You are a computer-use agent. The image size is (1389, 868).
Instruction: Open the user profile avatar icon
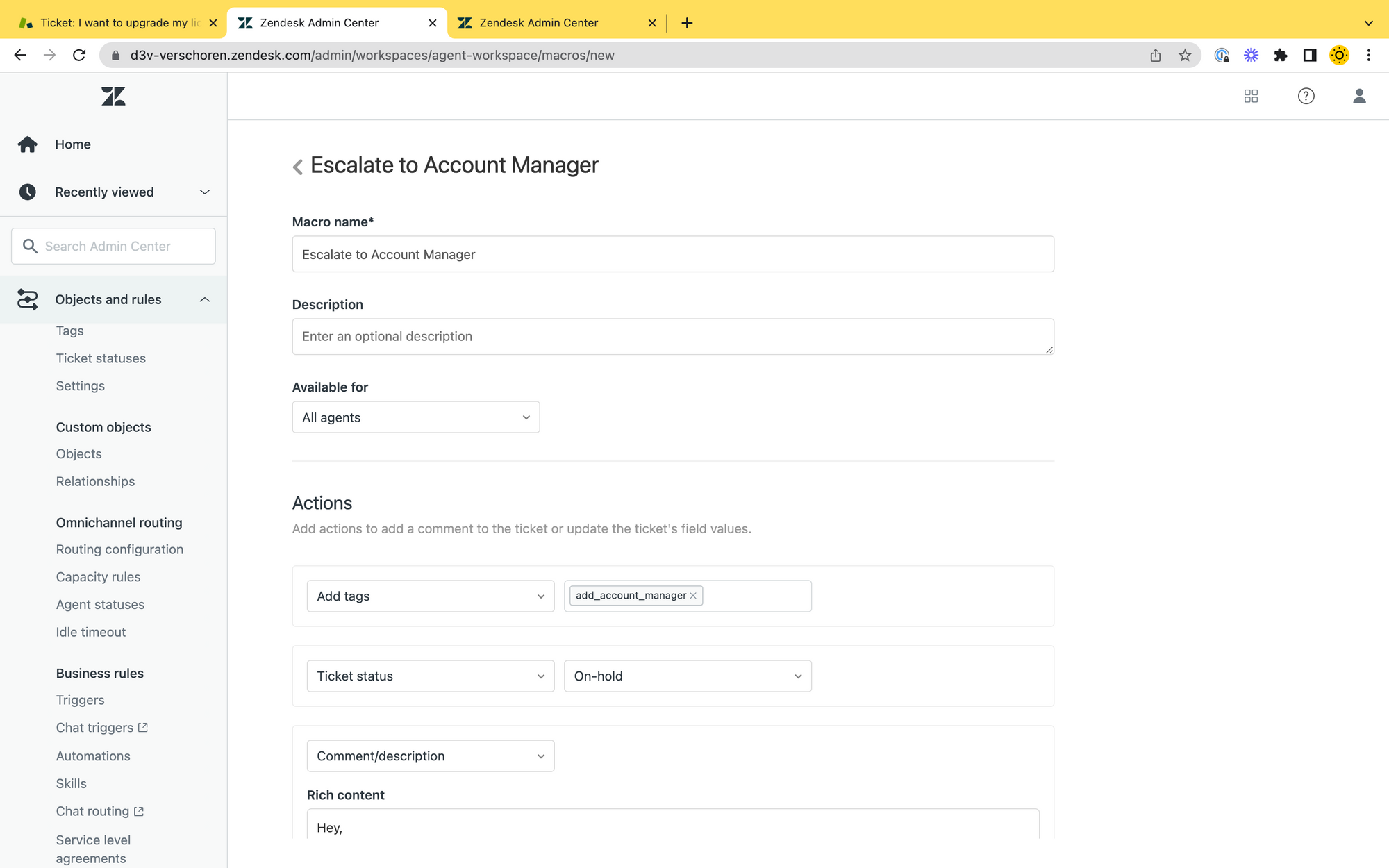[1359, 97]
